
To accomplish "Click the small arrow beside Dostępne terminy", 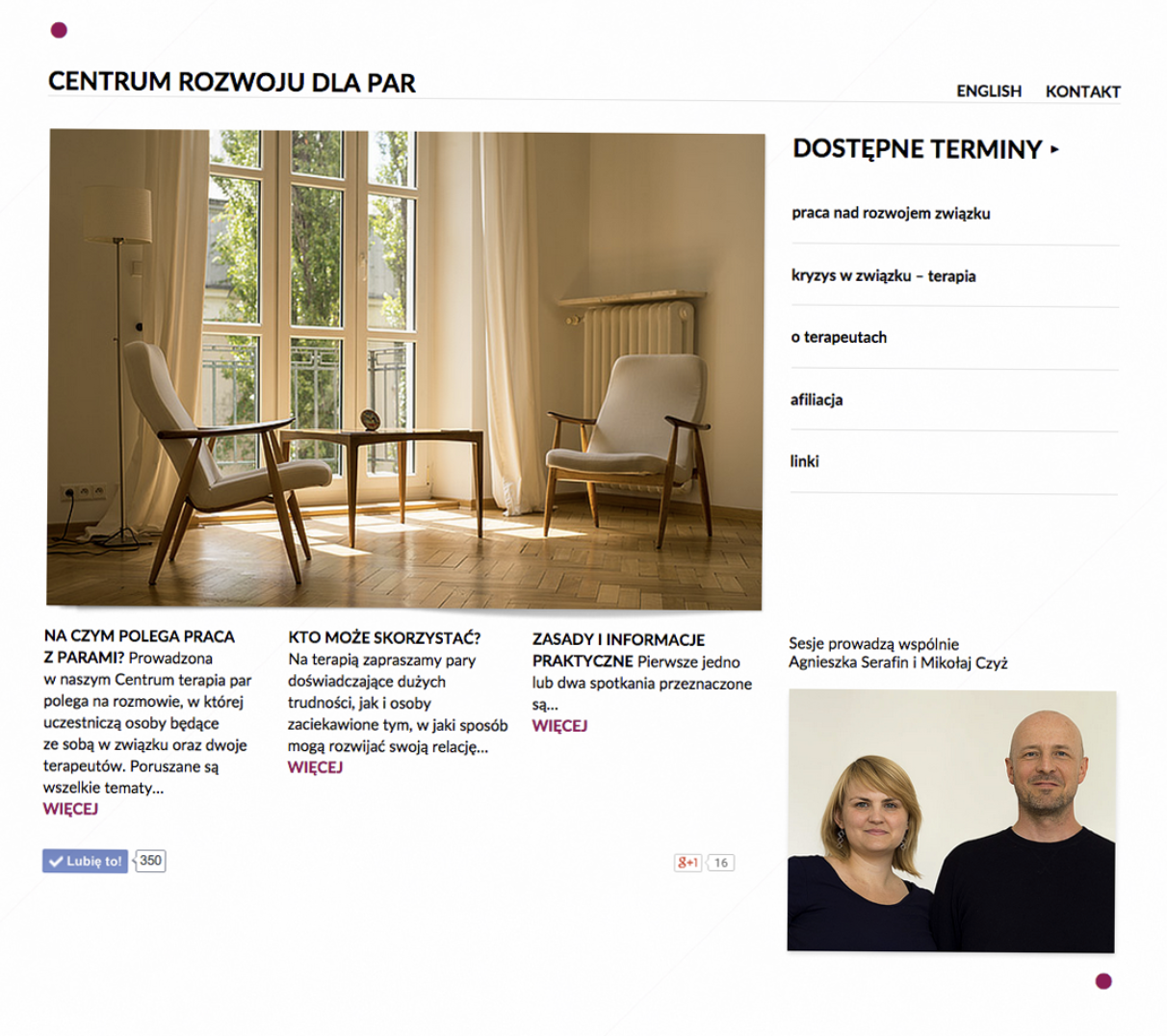I will pos(1055,149).
